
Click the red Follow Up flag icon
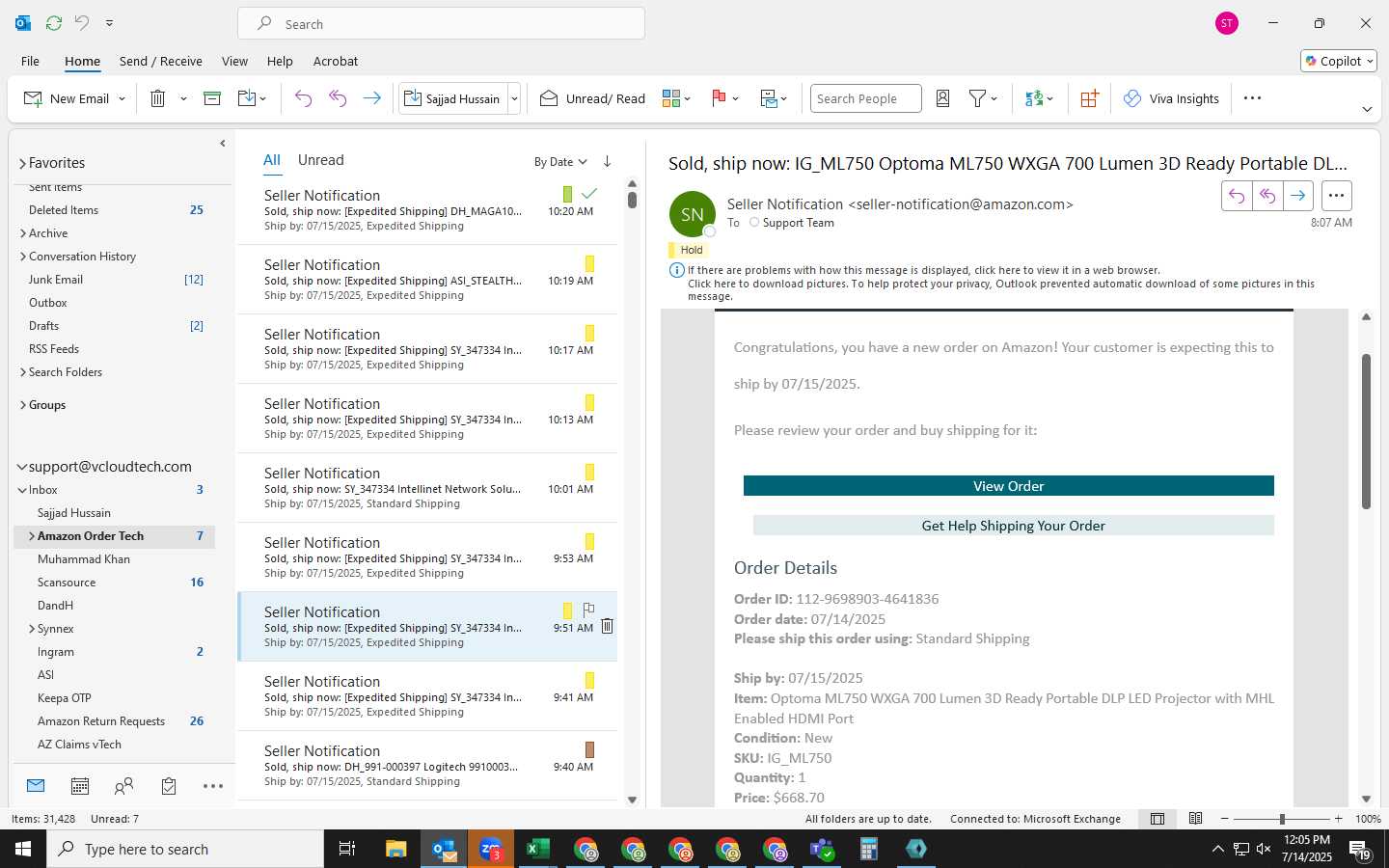tap(719, 98)
